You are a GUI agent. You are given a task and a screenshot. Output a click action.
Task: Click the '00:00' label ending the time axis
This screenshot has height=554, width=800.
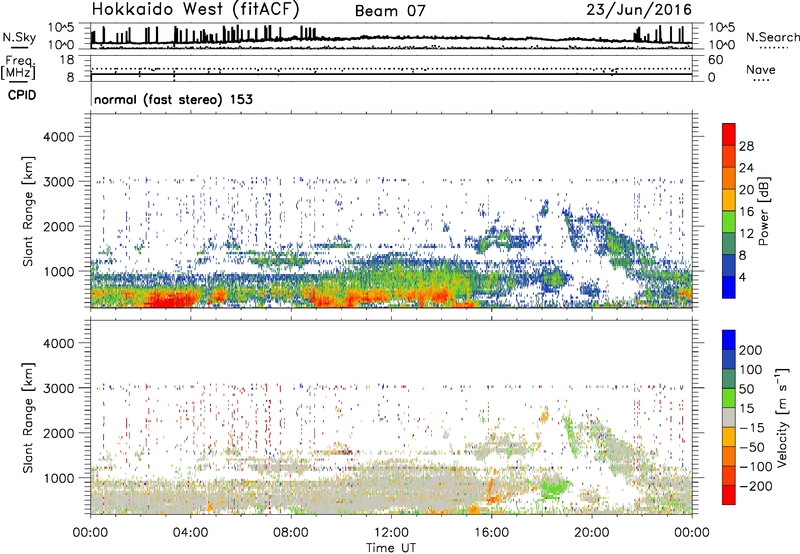pos(692,533)
